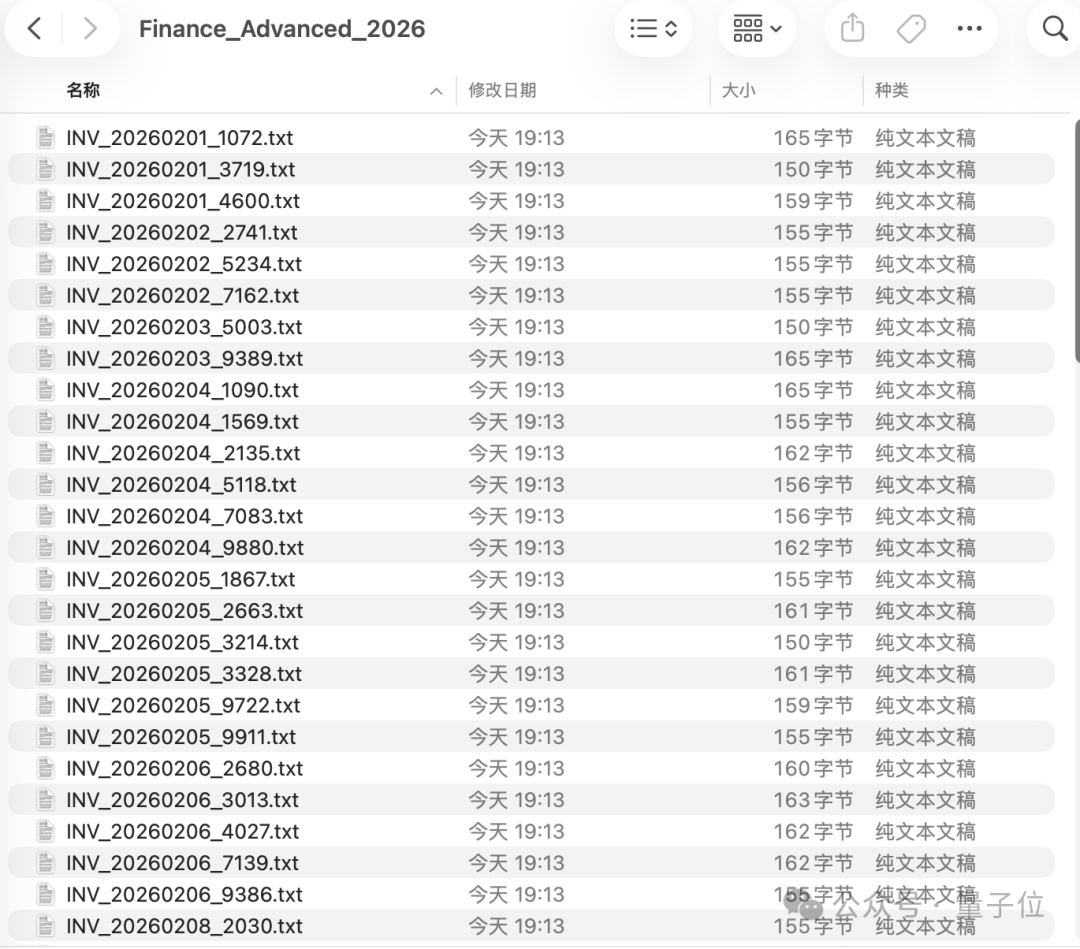Click the Share icon
Image resolution: width=1080 pixels, height=949 pixels.
pos(853,29)
